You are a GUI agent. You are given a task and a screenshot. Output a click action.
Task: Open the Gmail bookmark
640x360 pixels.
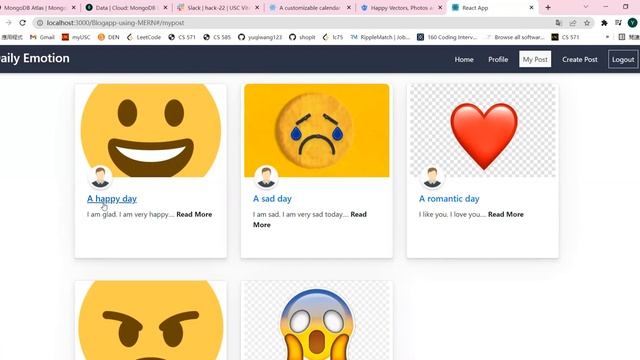pos(42,37)
